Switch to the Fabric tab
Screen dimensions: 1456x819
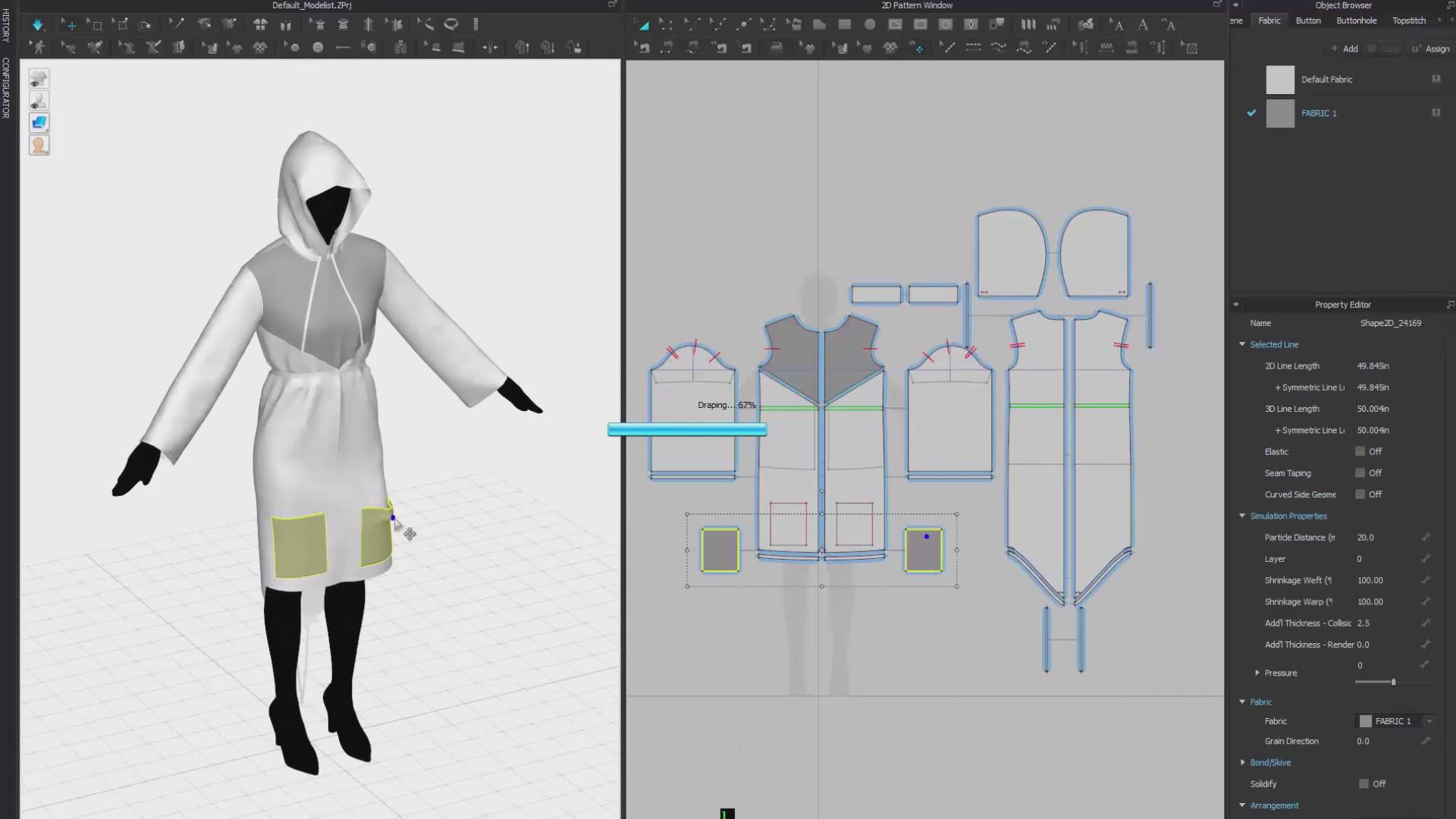point(1269,20)
